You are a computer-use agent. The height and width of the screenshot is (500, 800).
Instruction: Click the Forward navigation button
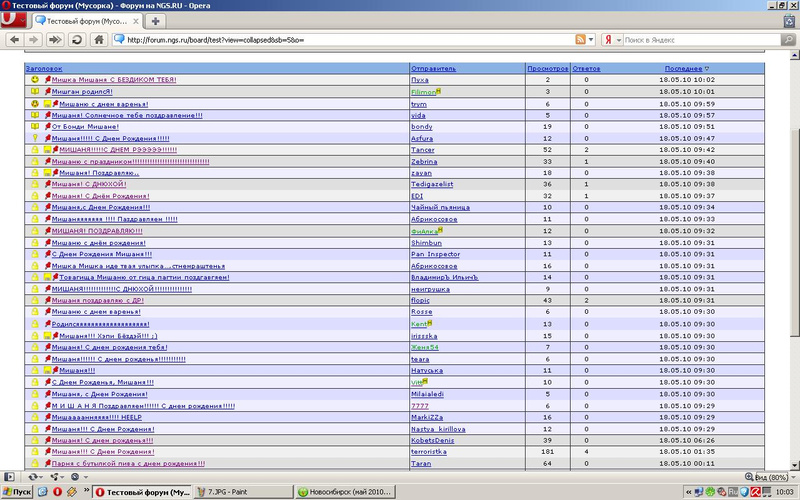pos(33,40)
